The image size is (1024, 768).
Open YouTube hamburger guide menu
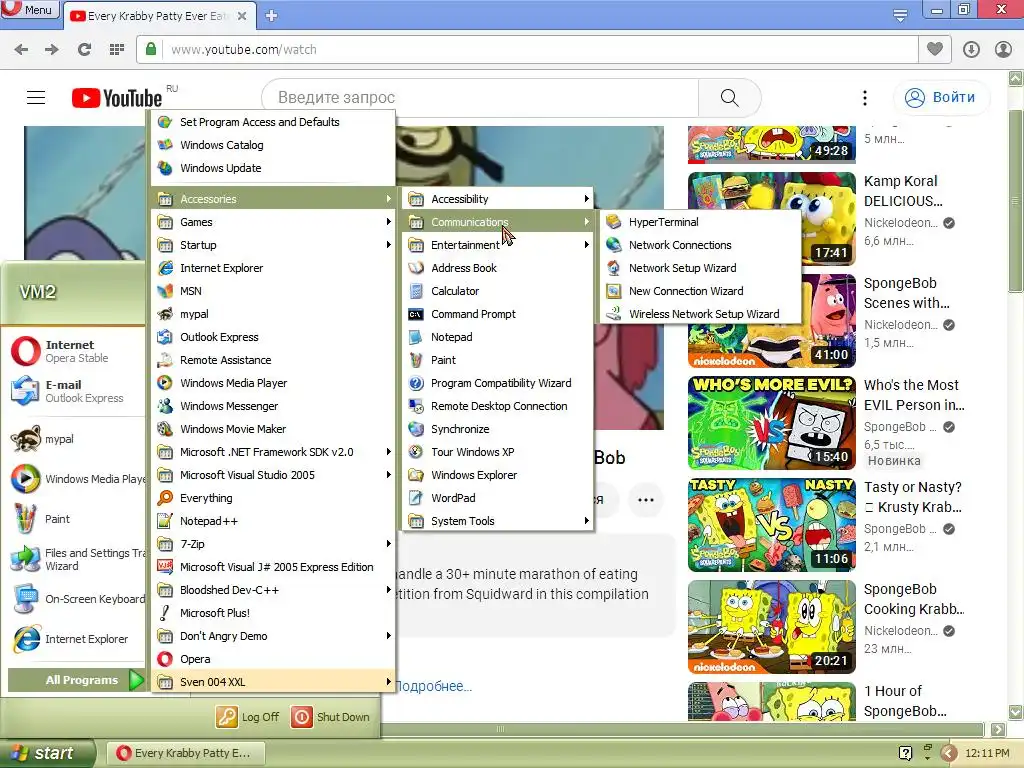point(36,97)
